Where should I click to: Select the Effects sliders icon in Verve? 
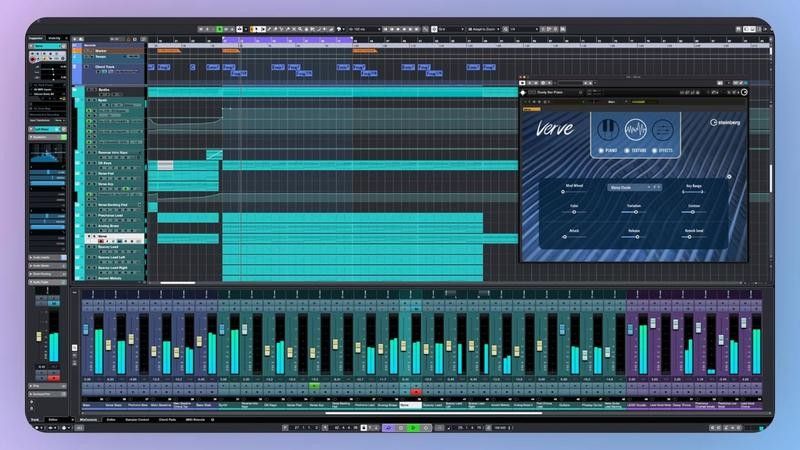pos(662,130)
